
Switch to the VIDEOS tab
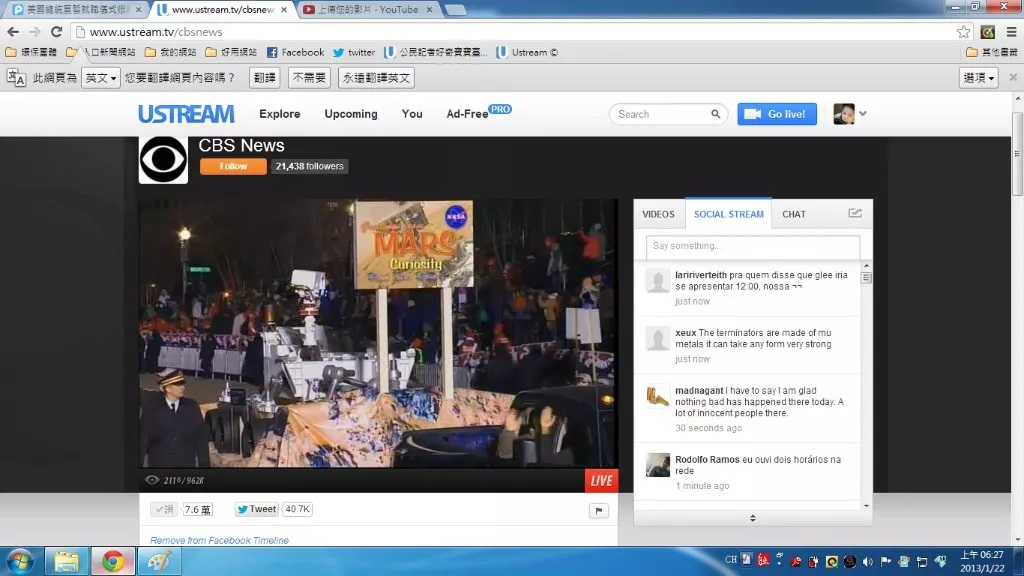pyautogui.click(x=658, y=214)
